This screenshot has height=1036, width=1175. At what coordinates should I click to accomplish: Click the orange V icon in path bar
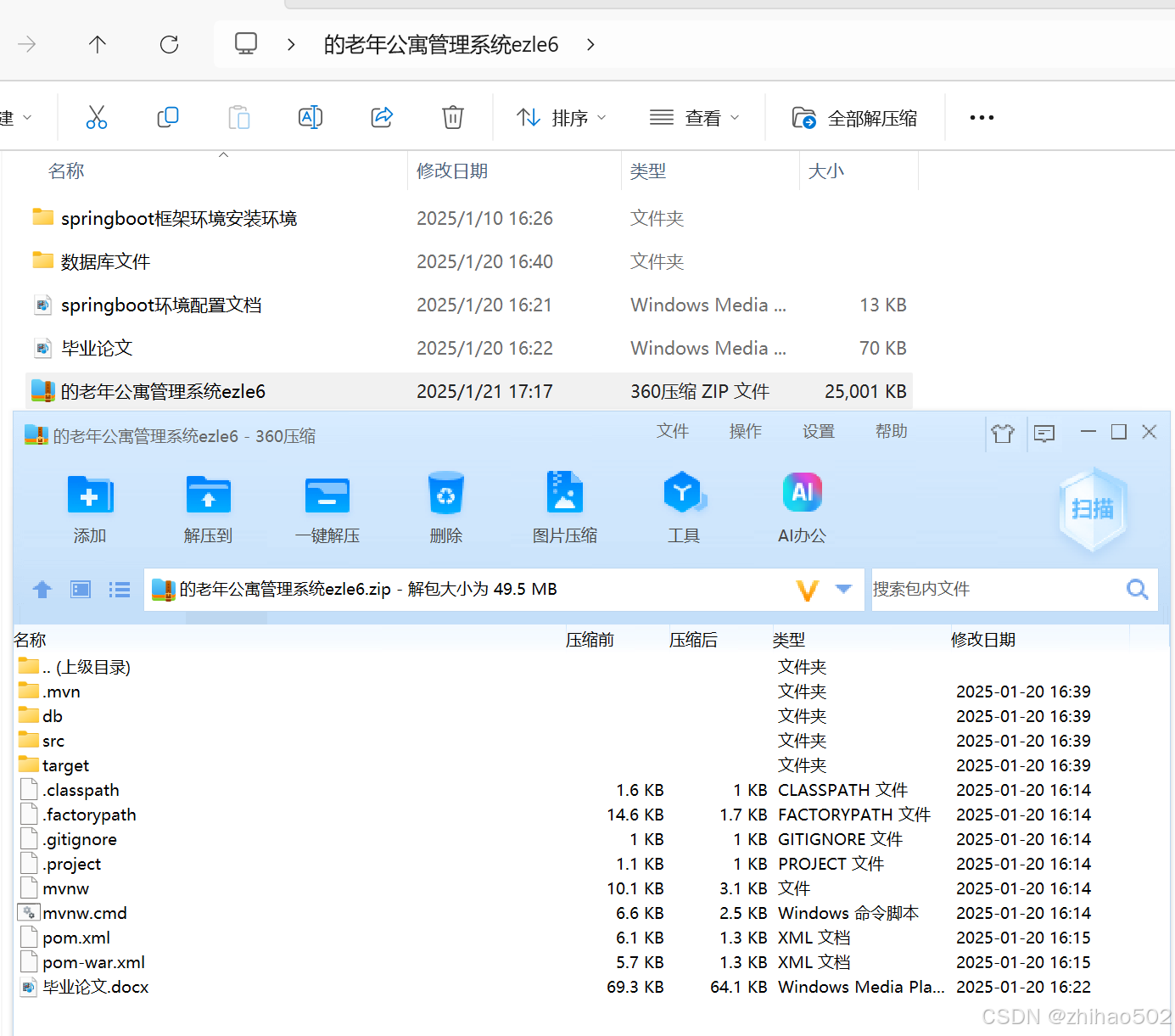[808, 590]
